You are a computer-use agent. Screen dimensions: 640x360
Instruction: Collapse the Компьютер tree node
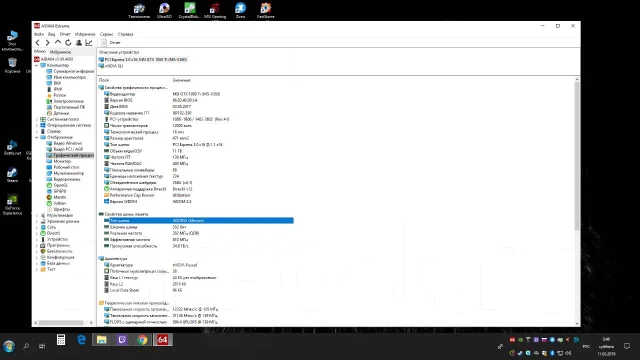37,65
